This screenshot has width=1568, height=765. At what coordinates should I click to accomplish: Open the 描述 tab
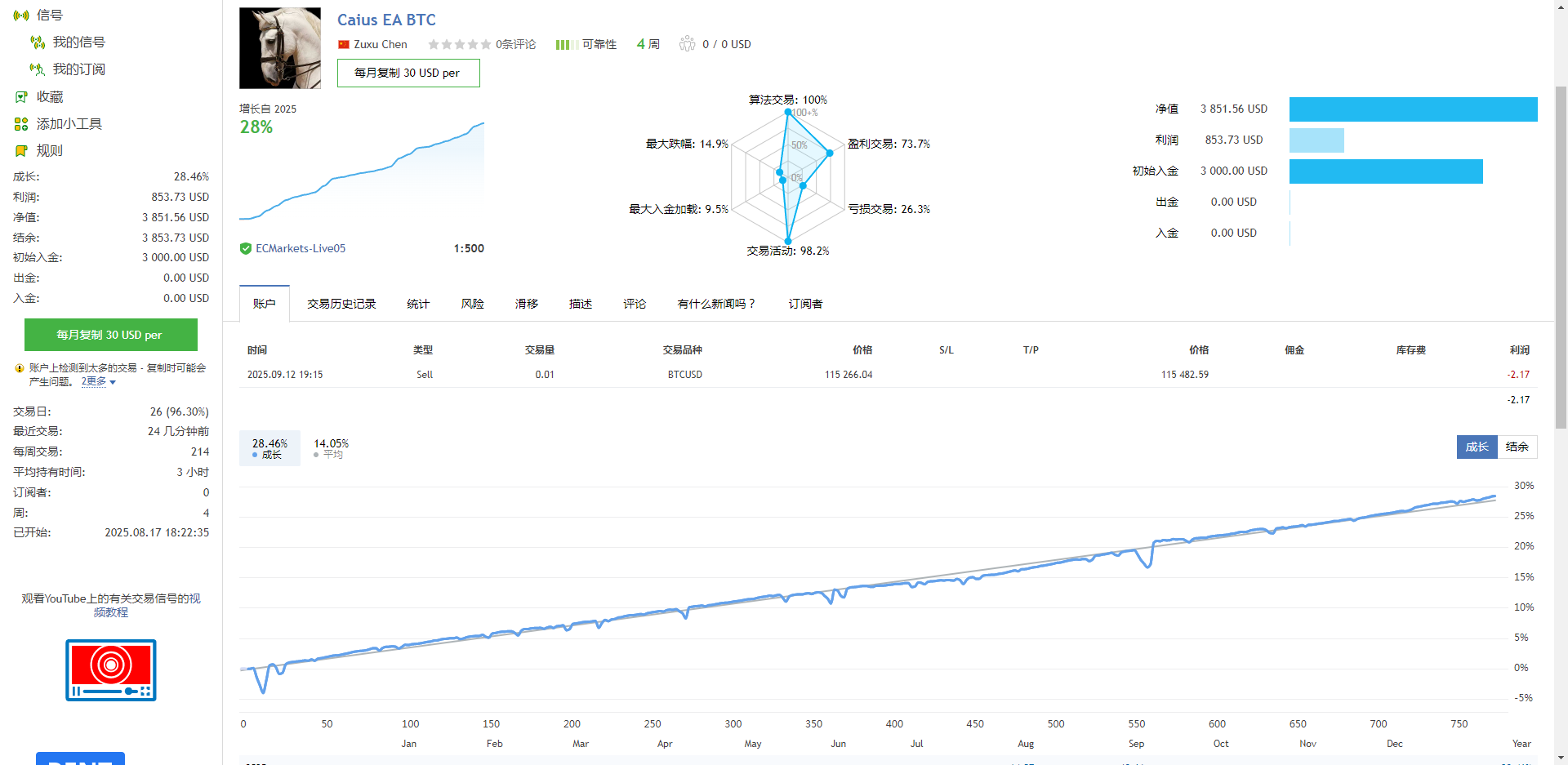[x=581, y=304]
